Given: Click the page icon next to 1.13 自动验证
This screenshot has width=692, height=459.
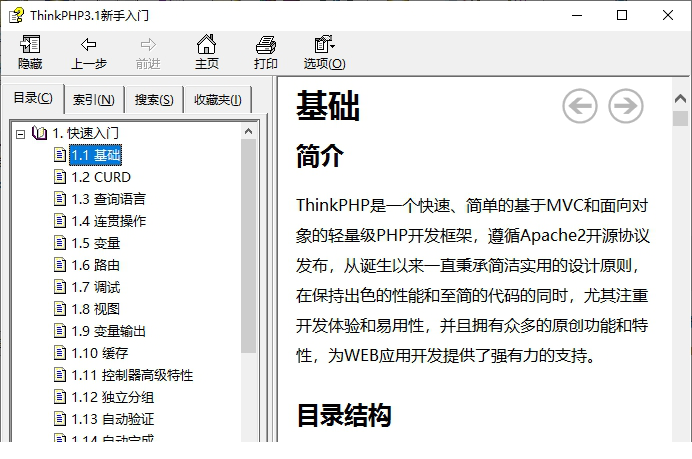Looking at the screenshot, I should pyautogui.click(x=60, y=419).
